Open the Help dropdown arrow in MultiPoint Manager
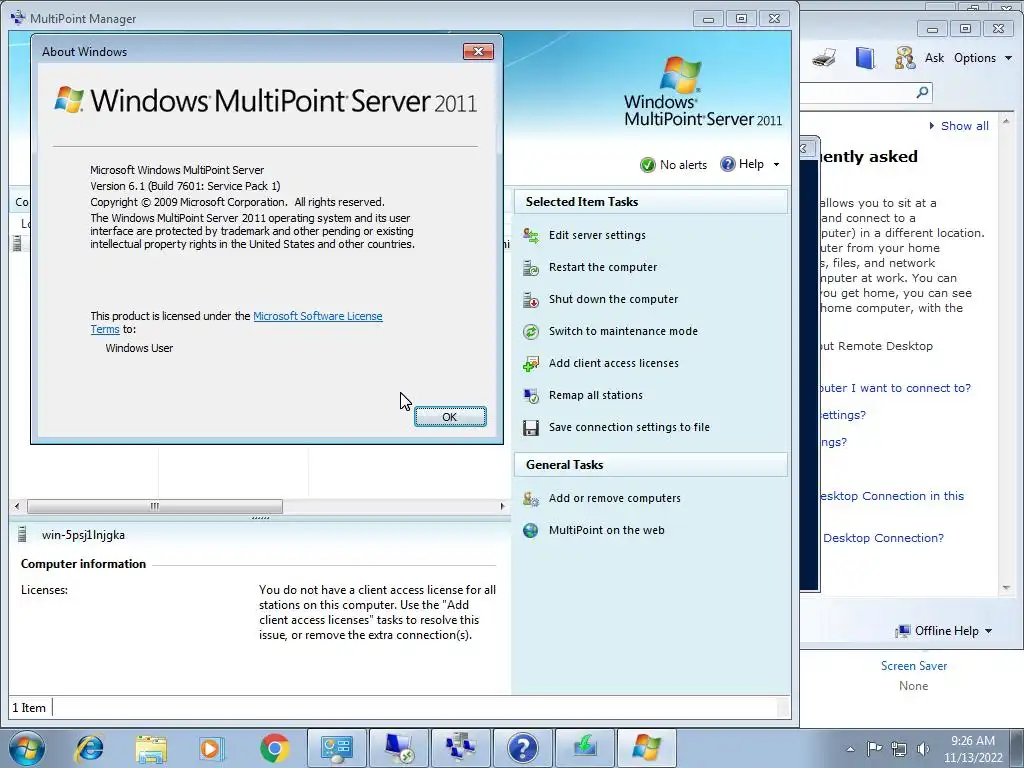This screenshot has width=1024, height=768. click(776, 165)
